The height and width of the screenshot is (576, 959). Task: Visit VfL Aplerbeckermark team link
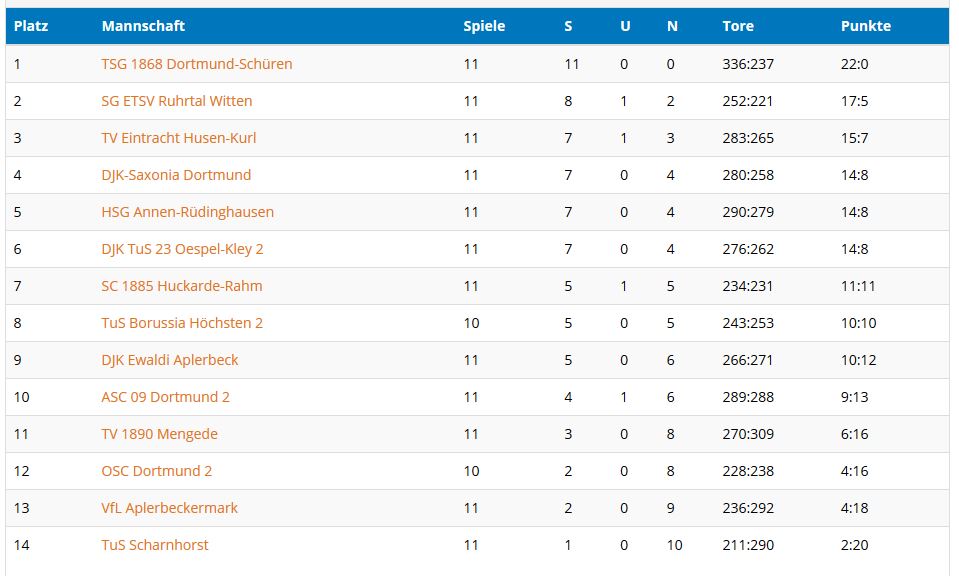click(x=169, y=508)
